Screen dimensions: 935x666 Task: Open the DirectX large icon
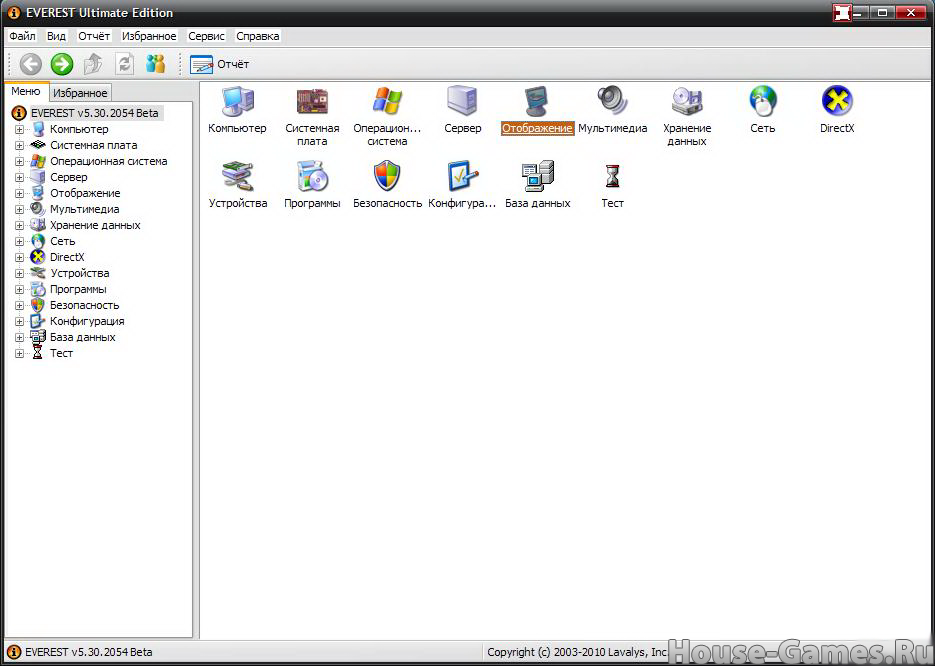pyautogui.click(x=837, y=100)
